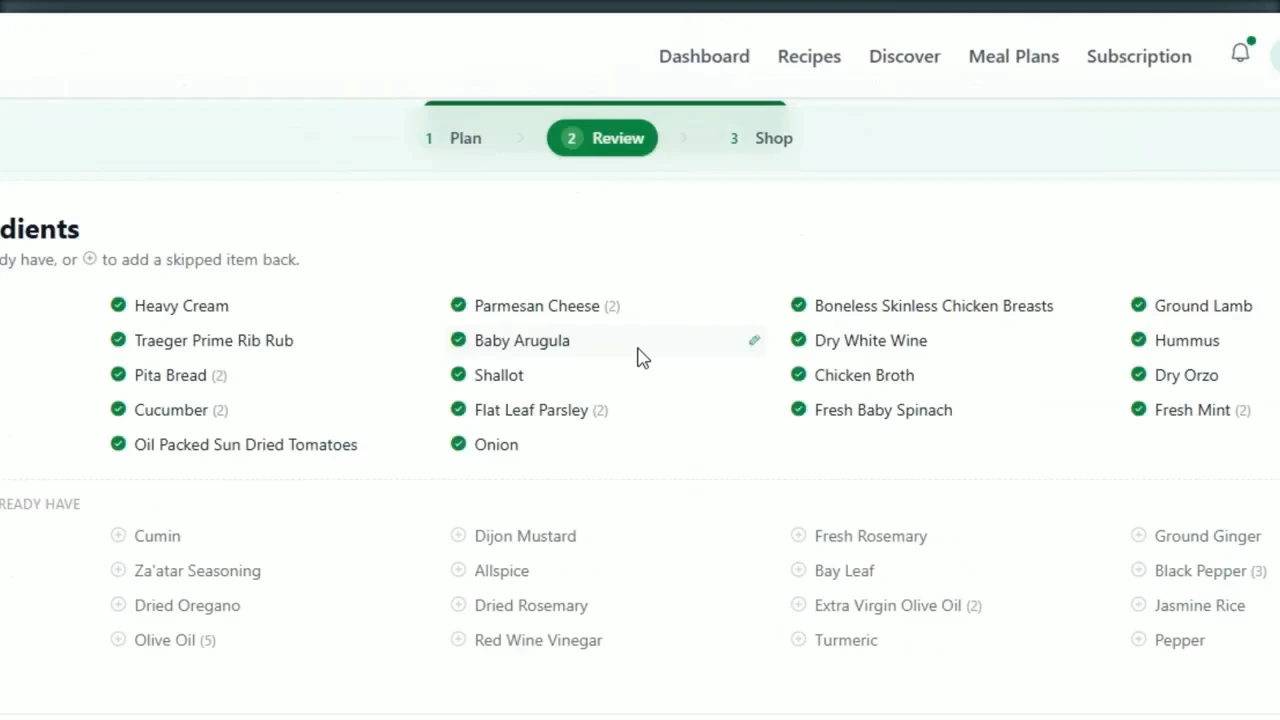This screenshot has width=1280, height=720.
Task: Select the Chicken Broth label text
Action: [864, 375]
